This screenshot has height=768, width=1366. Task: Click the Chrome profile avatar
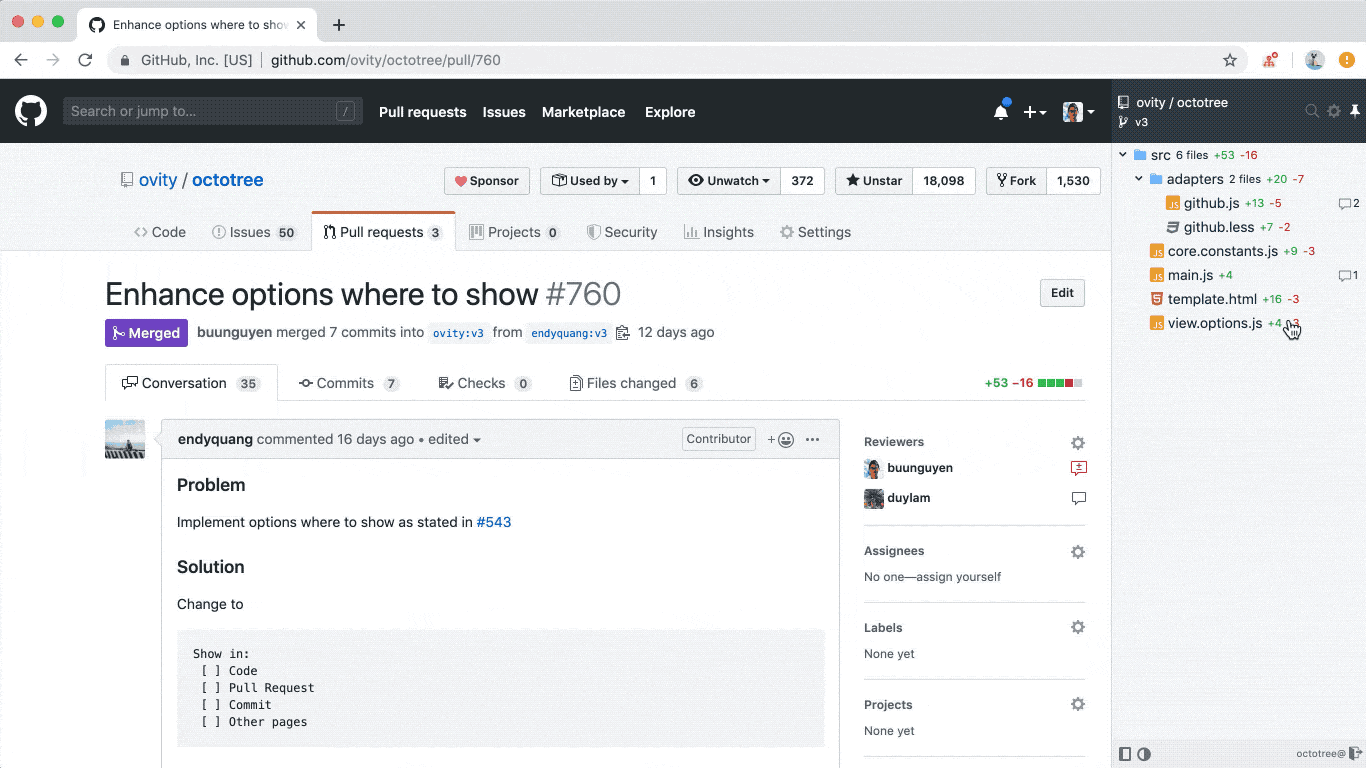pos(1315,60)
